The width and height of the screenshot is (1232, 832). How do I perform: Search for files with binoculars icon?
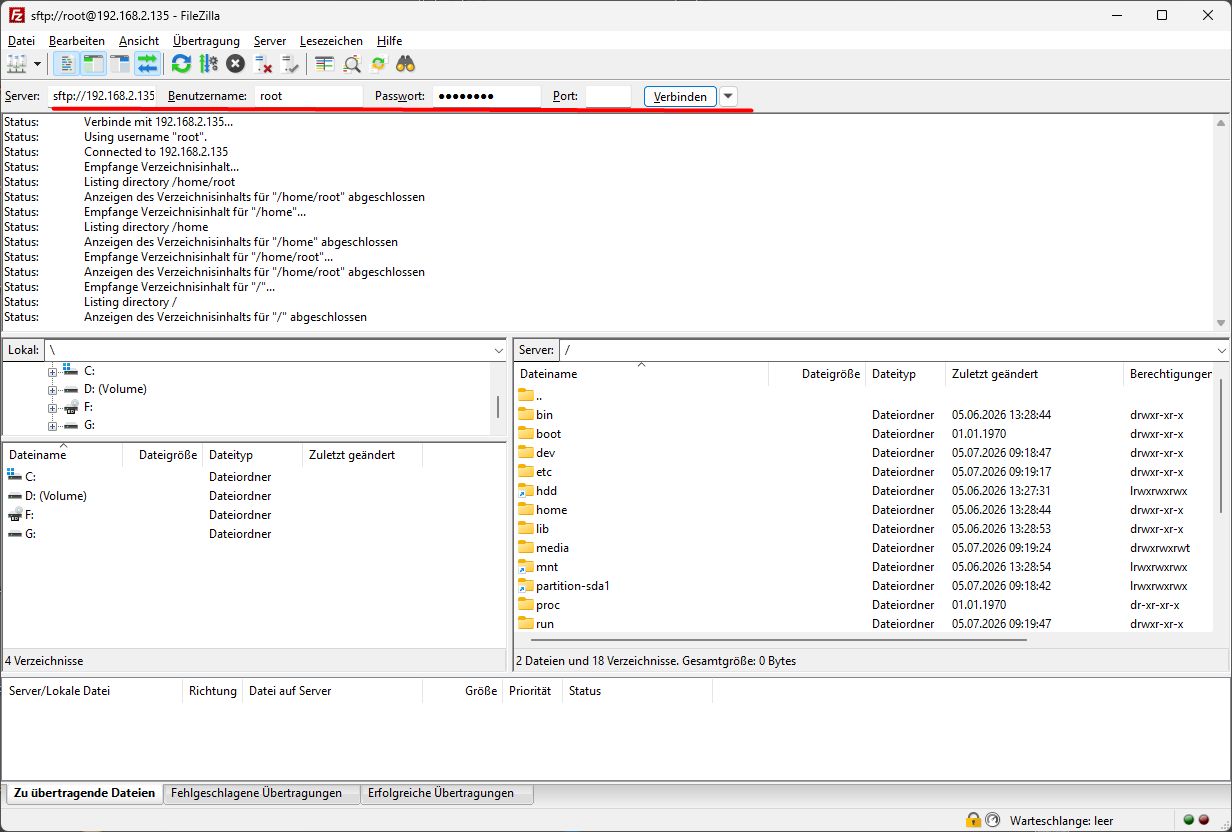pyautogui.click(x=405, y=64)
